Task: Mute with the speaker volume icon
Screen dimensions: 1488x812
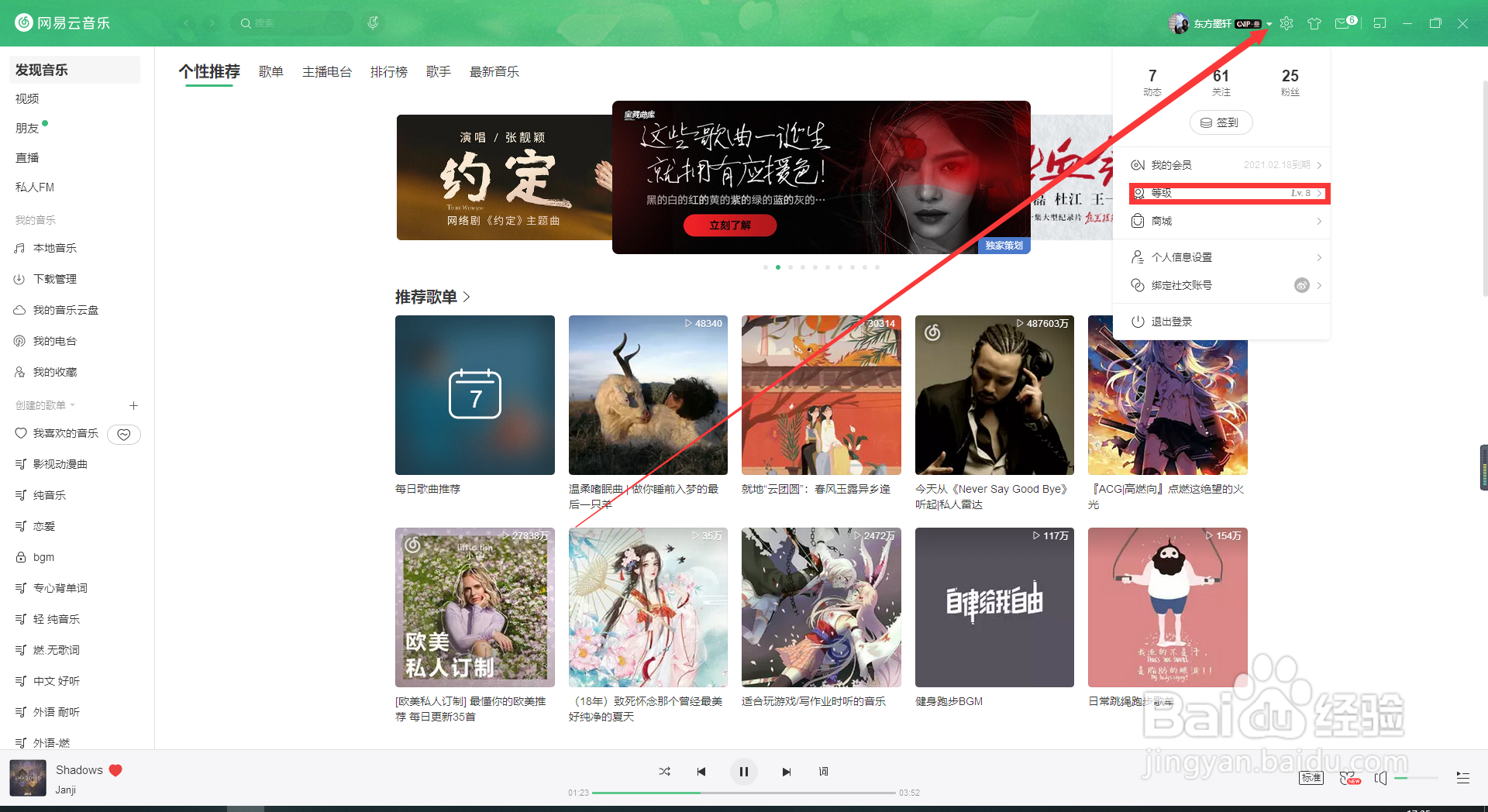Action: tap(1380, 778)
